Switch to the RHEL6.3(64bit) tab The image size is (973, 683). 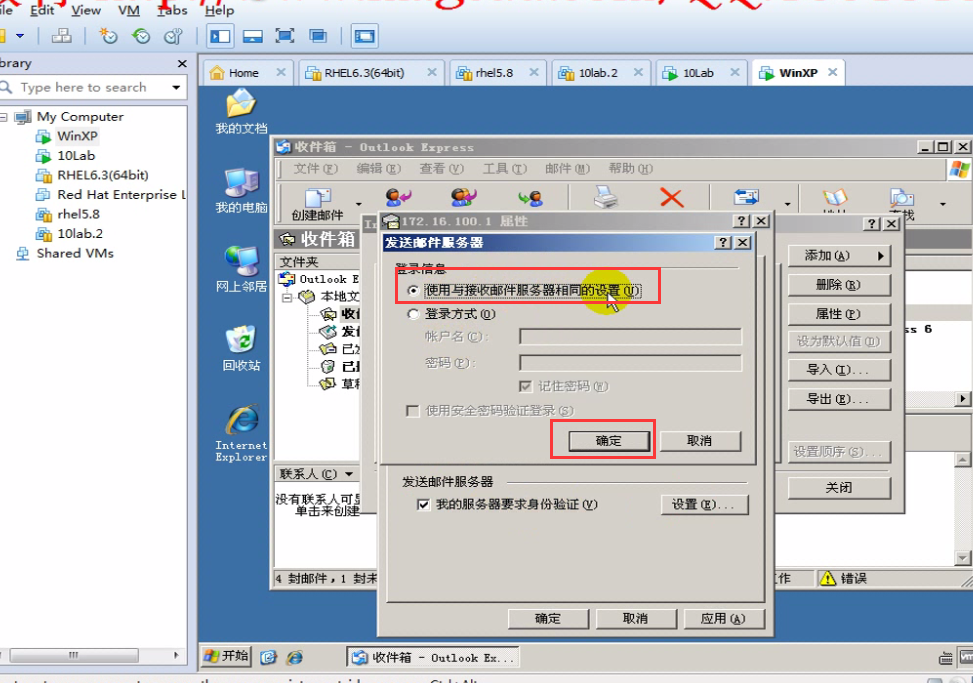[x=364, y=73]
